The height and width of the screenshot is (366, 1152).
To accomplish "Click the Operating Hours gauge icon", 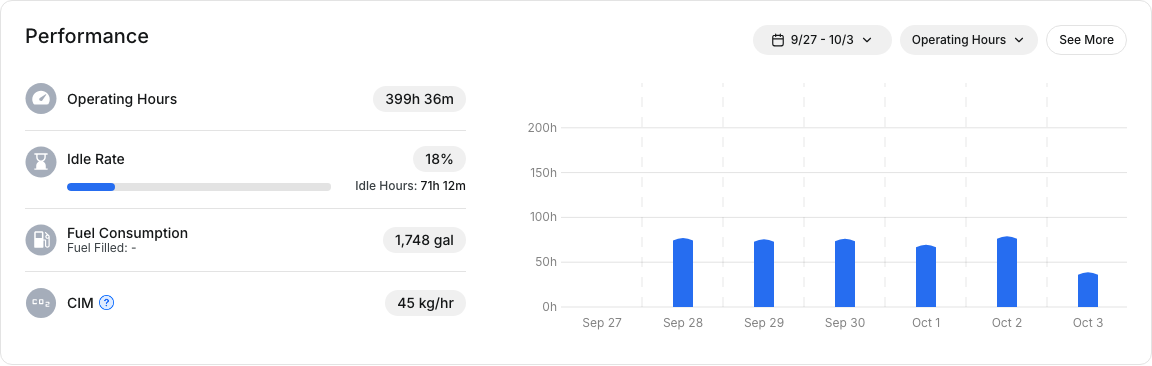I will coord(41,98).
